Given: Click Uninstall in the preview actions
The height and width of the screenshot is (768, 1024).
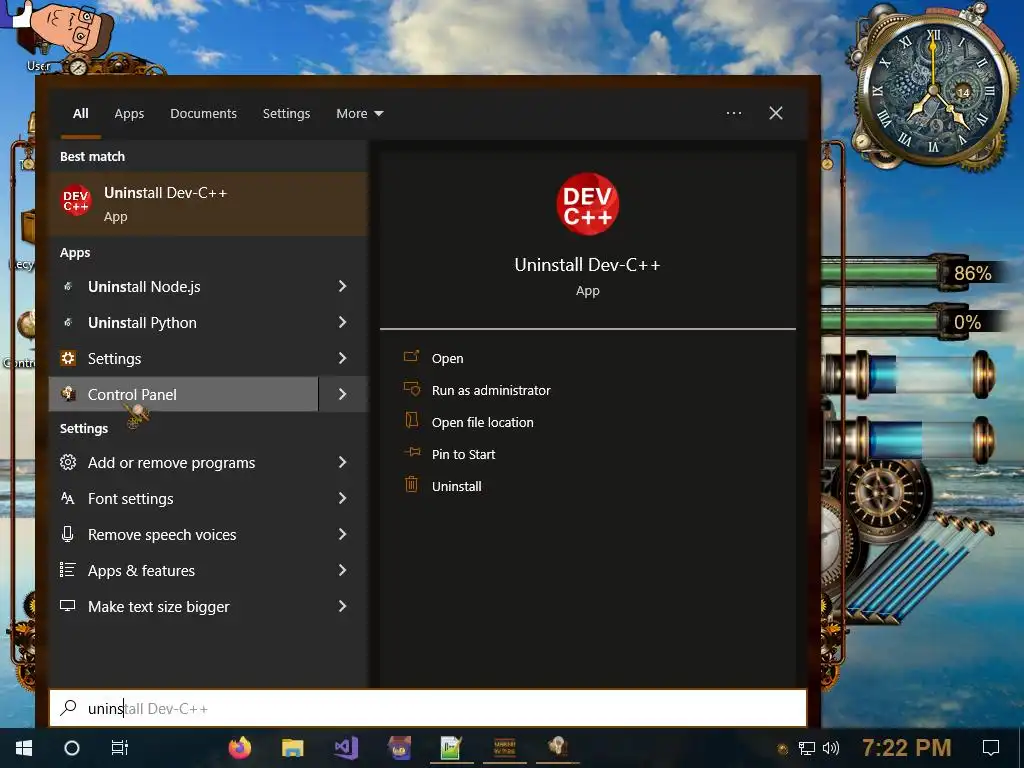Looking at the screenshot, I should click(456, 487).
